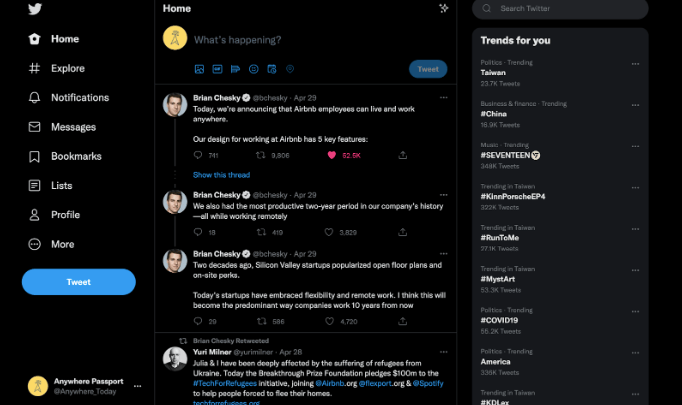Click the Show this thread link
This screenshot has width=682, height=405.
tap(221, 175)
